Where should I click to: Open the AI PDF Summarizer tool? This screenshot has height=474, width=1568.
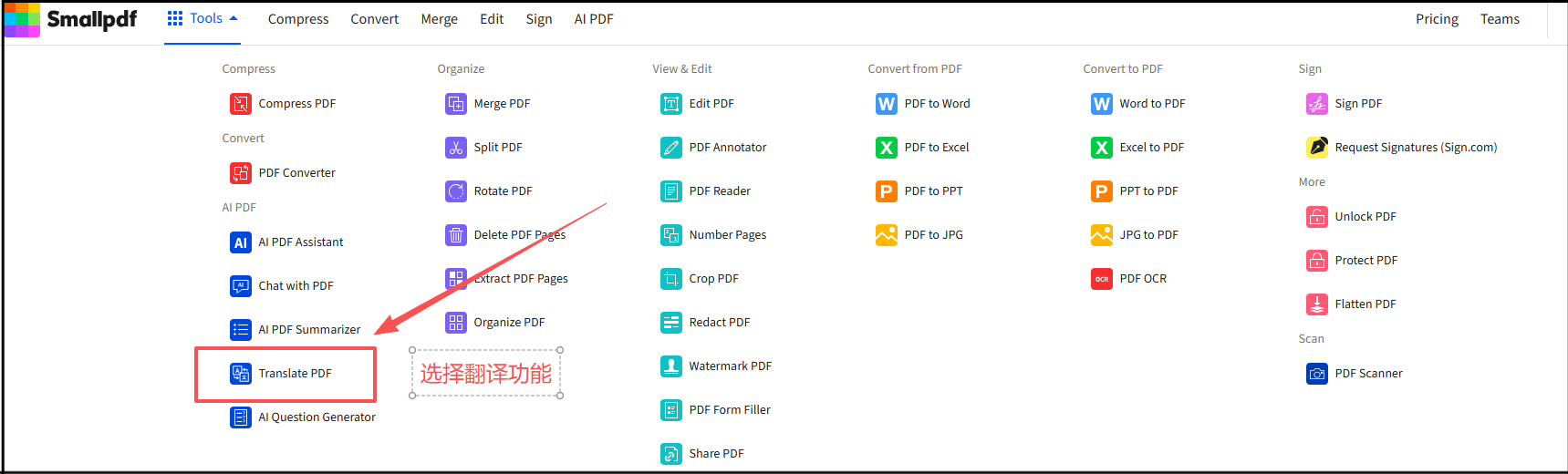click(308, 330)
